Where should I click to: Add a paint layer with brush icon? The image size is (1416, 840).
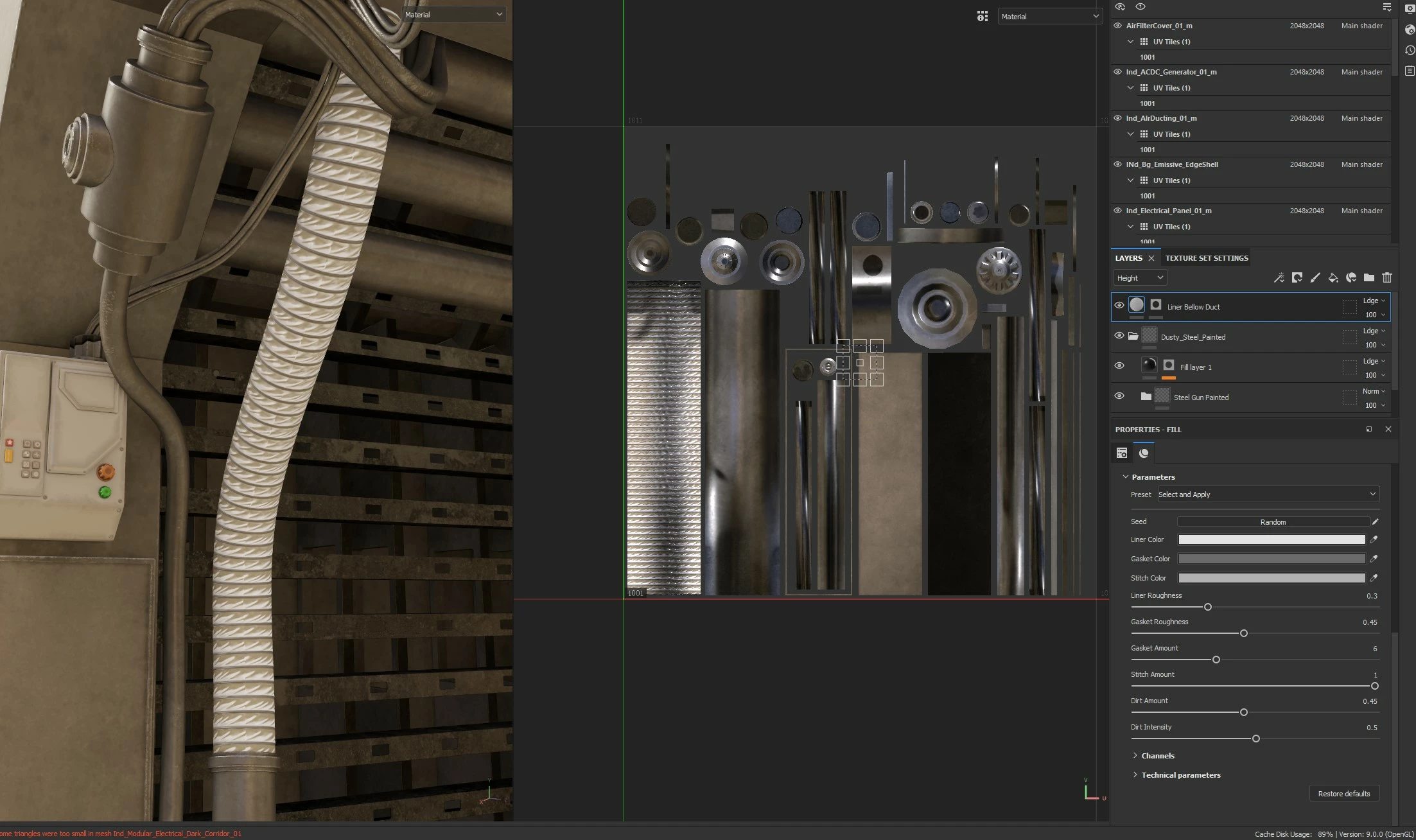[1315, 277]
